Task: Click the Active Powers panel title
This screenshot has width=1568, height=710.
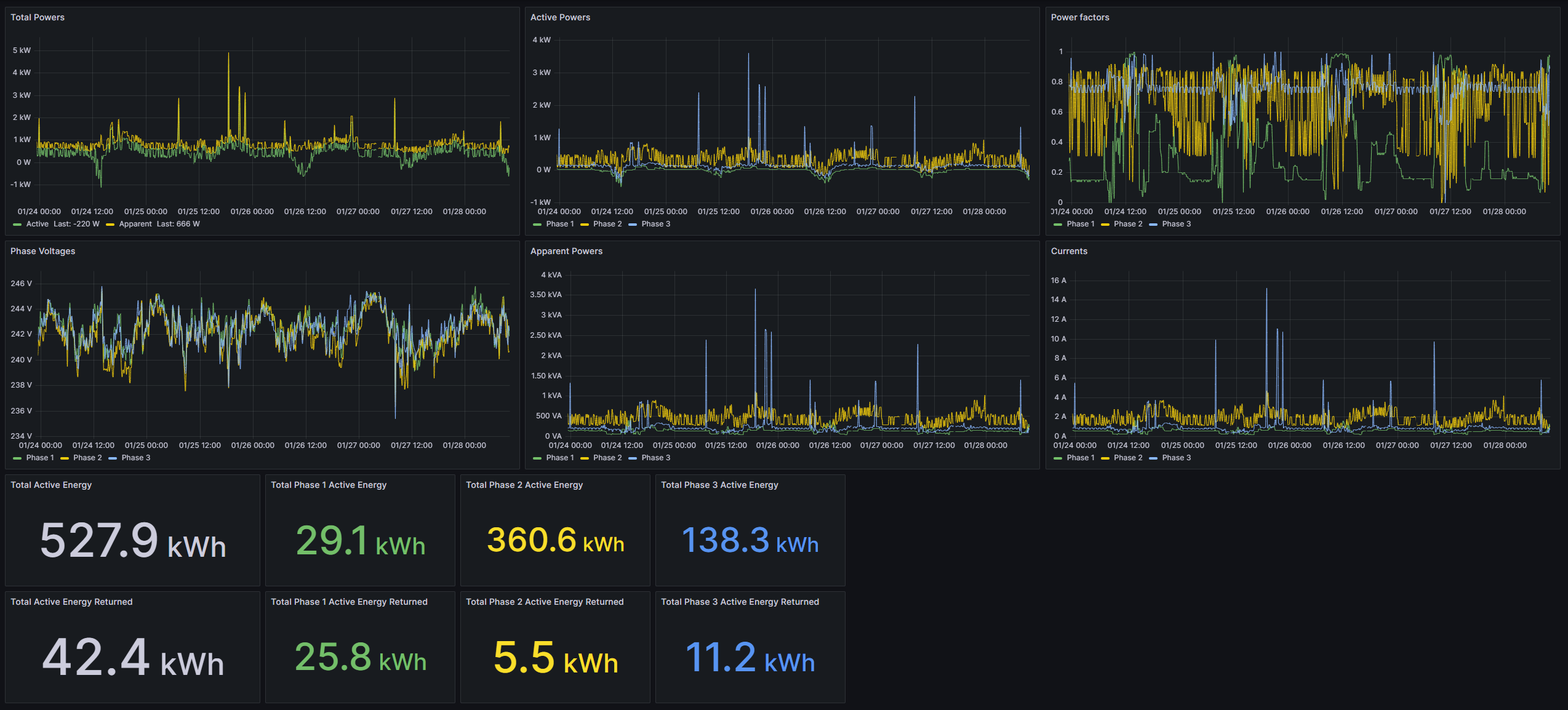Action: [x=560, y=17]
